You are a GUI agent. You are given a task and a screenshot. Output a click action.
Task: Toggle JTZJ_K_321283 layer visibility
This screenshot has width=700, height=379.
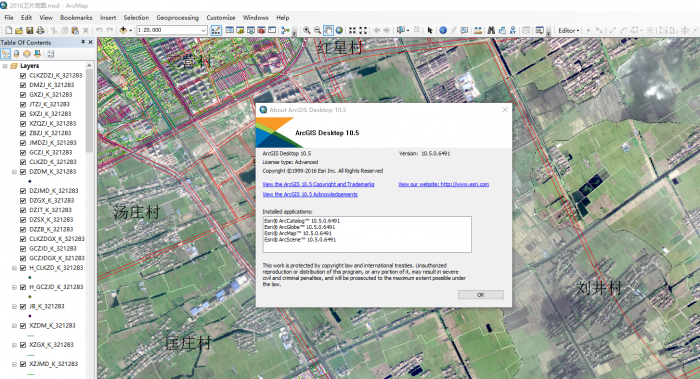[23, 104]
